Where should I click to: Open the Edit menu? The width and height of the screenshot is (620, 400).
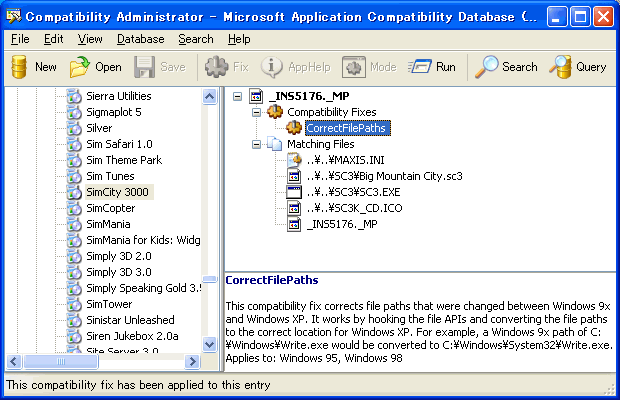click(53, 39)
